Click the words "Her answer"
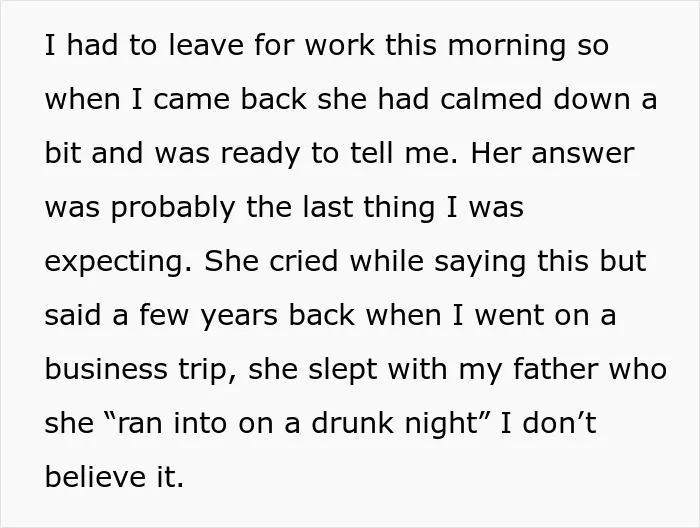 552,153
